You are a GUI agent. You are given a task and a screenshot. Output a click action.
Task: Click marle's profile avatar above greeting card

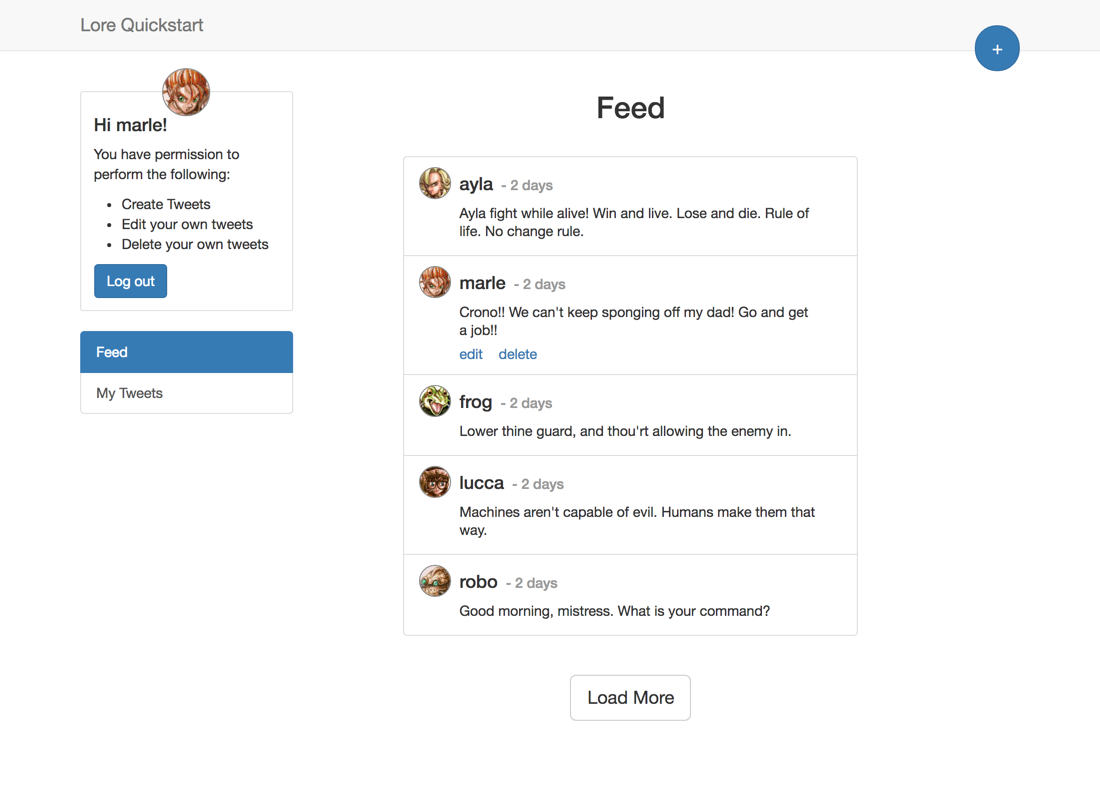point(186,92)
